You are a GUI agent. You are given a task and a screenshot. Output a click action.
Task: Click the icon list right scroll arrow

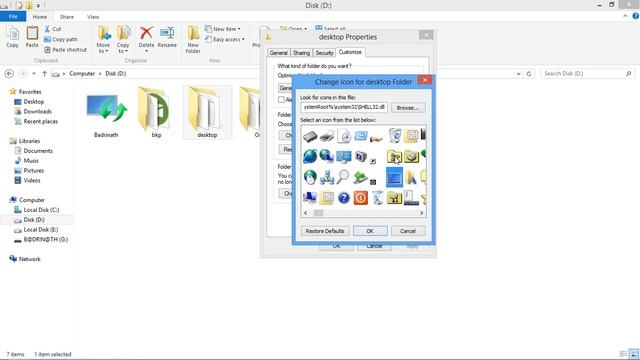point(422,213)
